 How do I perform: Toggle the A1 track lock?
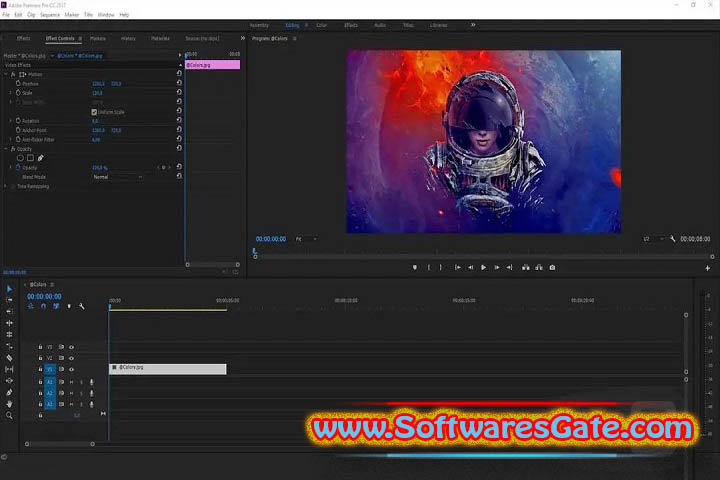click(40, 382)
